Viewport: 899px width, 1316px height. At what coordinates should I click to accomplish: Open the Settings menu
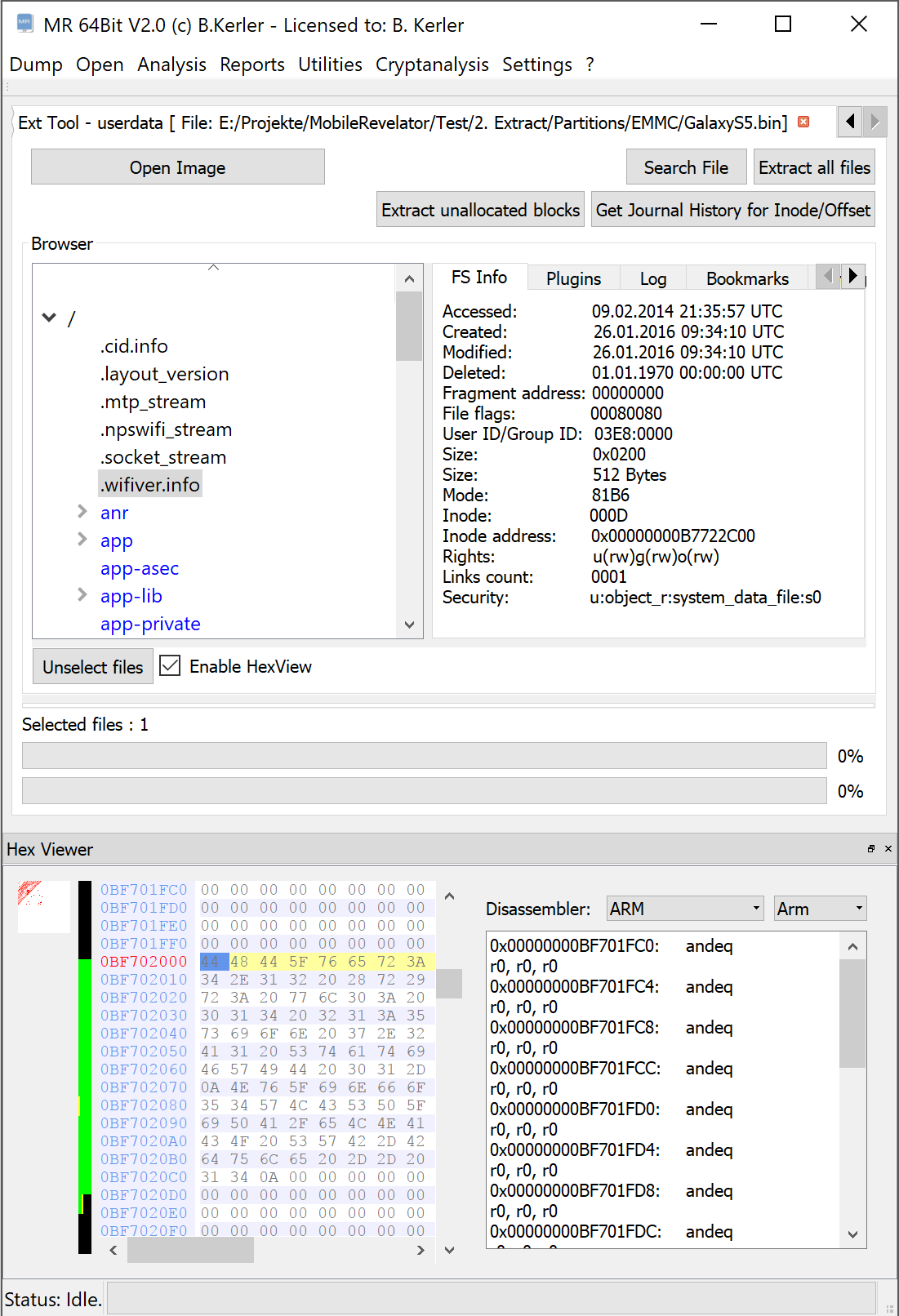click(x=537, y=64)
